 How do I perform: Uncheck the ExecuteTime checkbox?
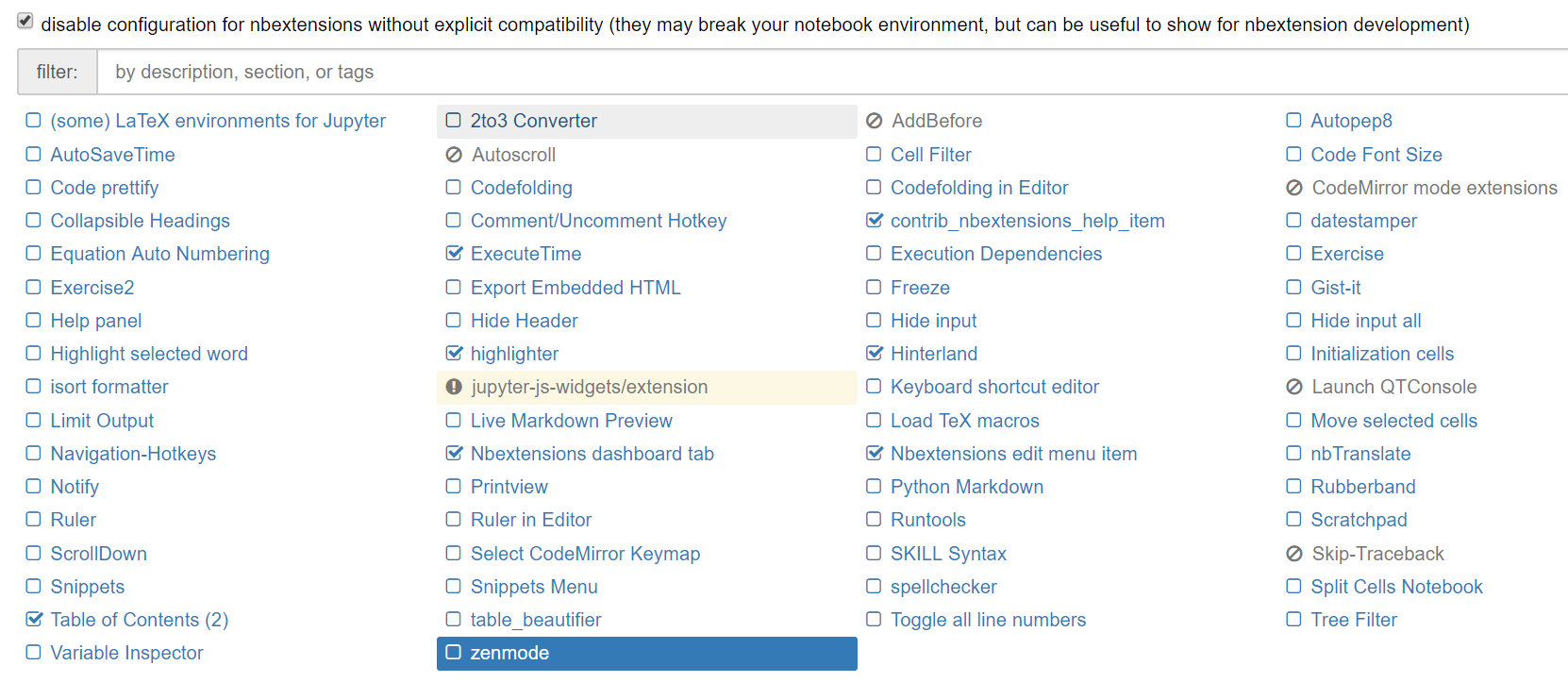coord(454,254)
